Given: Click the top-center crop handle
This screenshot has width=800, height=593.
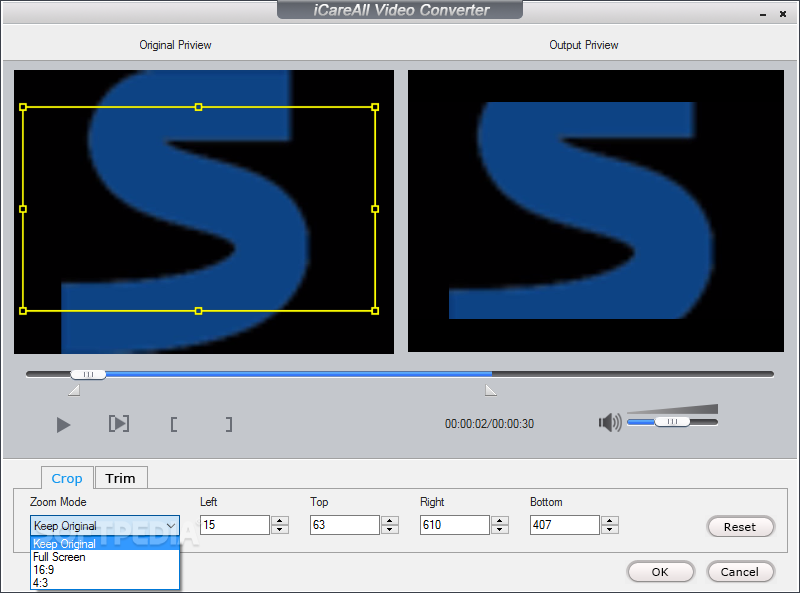Looking at the screenshot, I should pyautogui.click(x=198, y=107).
